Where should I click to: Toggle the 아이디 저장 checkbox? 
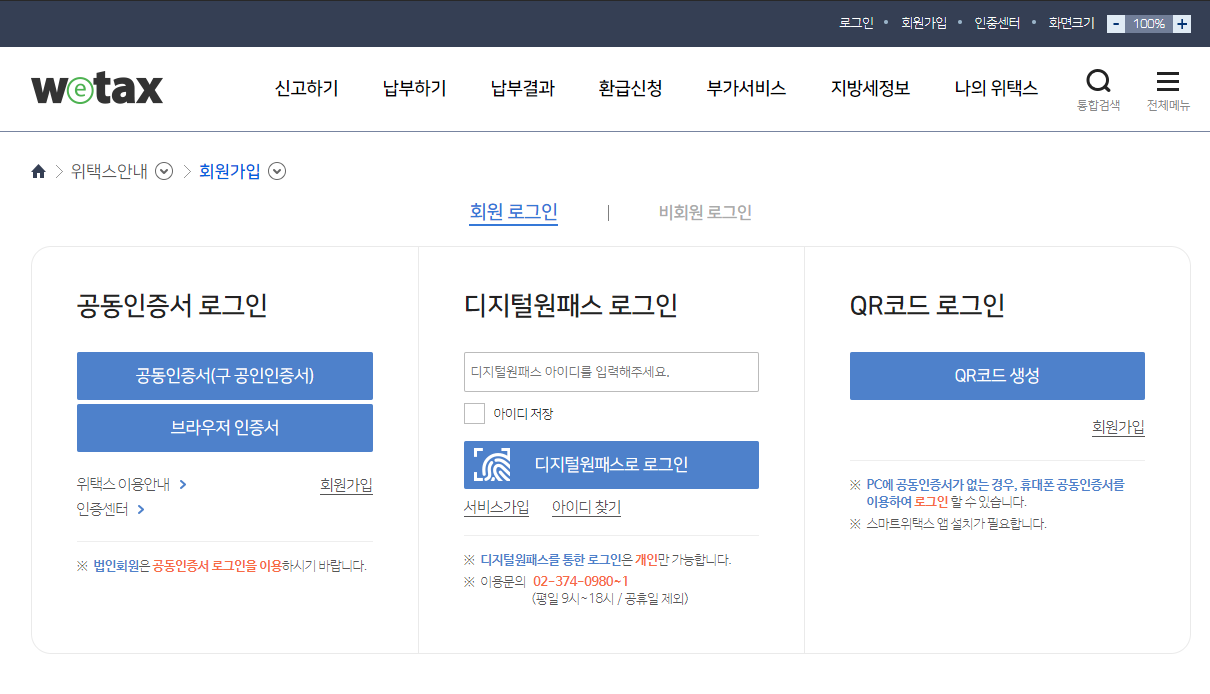[474, 413]
